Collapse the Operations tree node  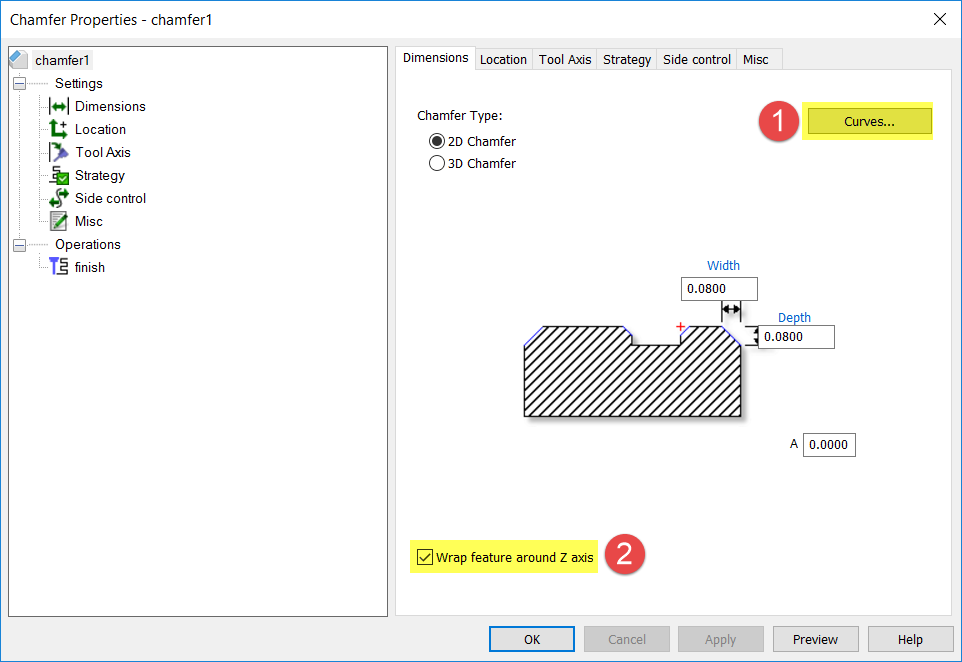coord(20,244)
